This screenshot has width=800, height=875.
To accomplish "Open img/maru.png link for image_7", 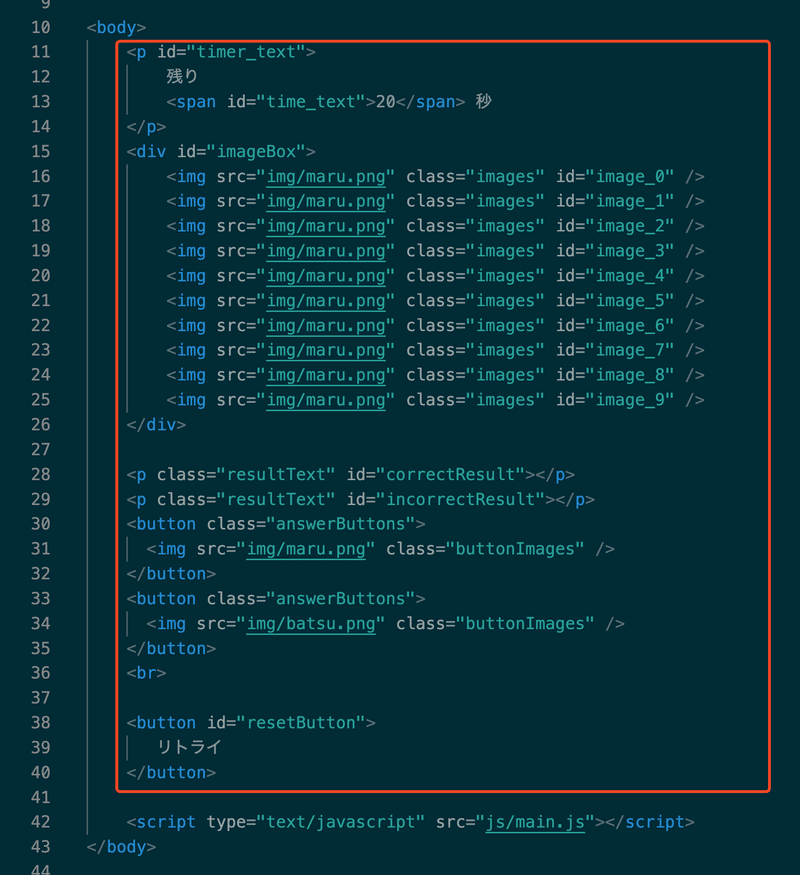I will pyautogui.click(x=326, y=350).
